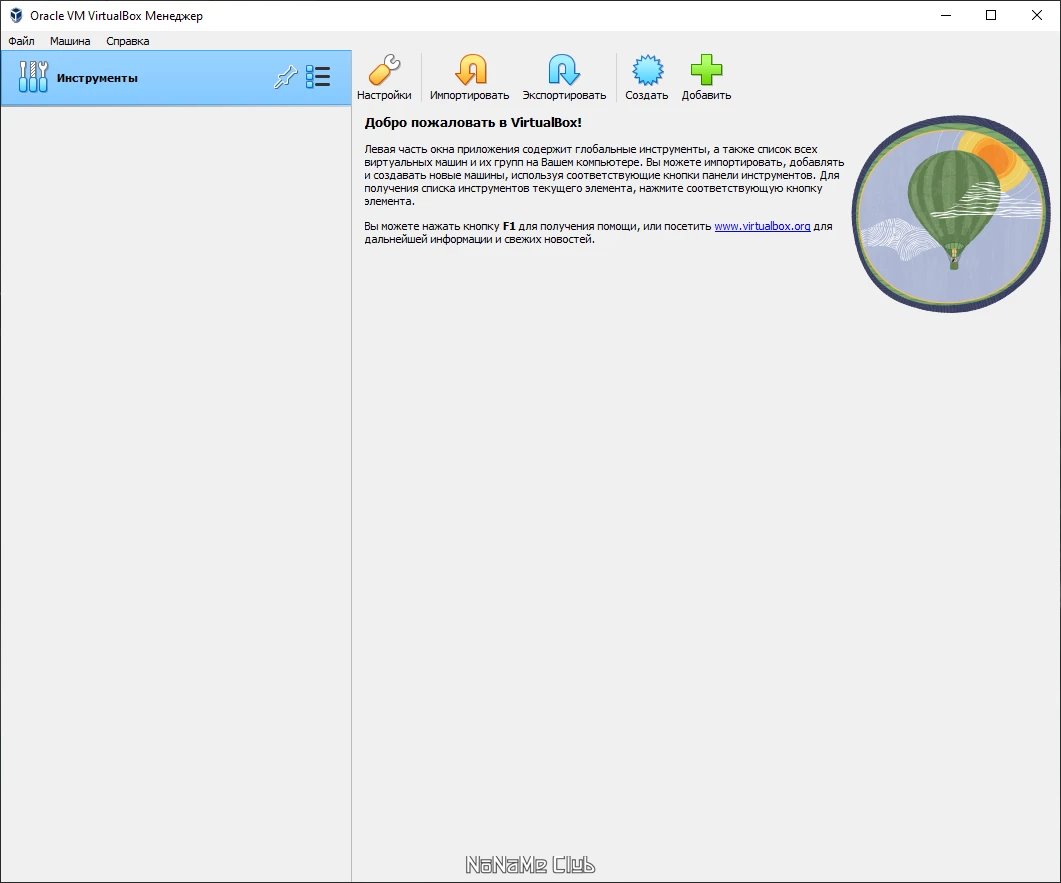Maximize the VirtualBox Manager window

click(x=991, y=16)
